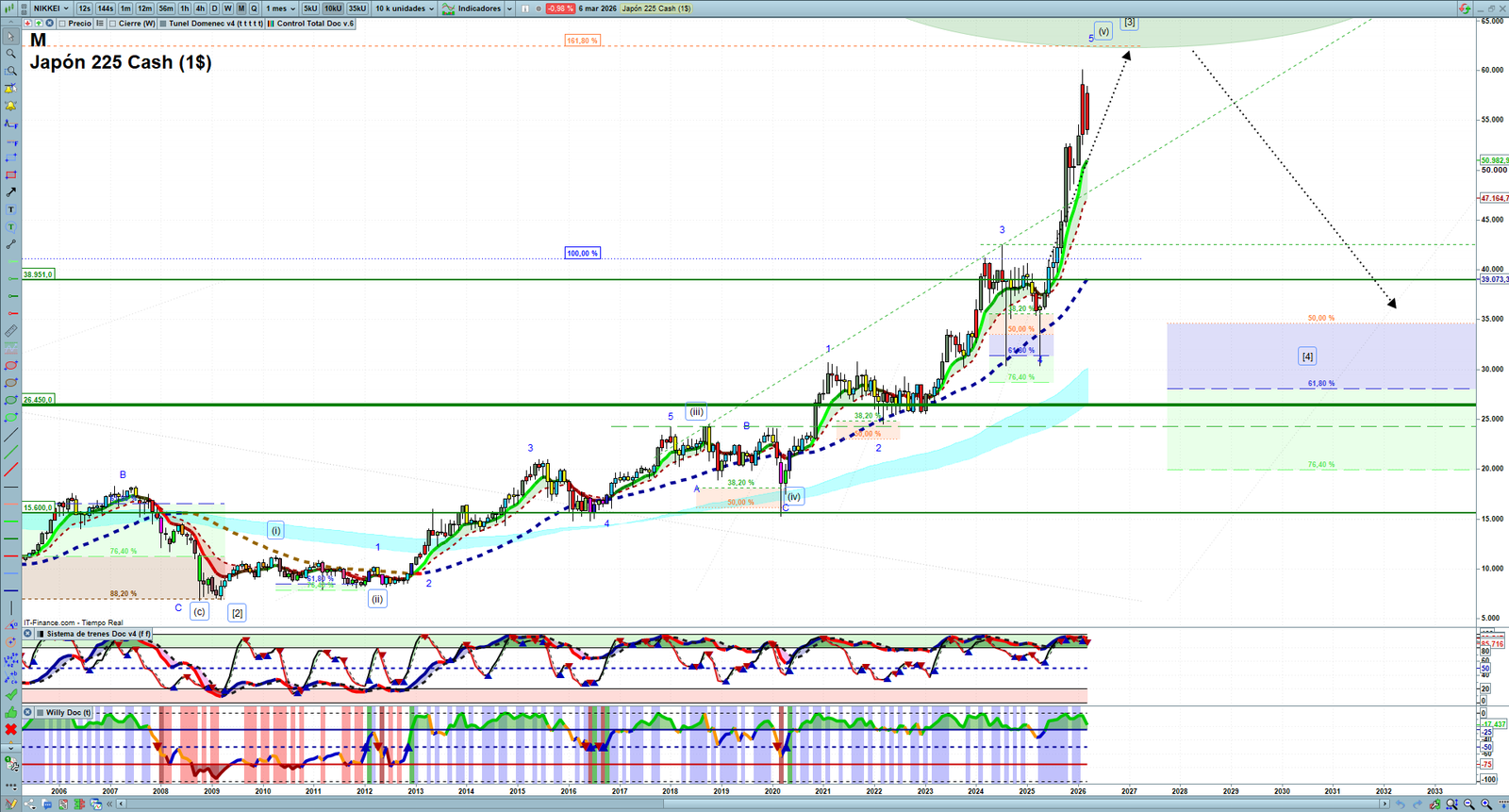The height and width of the screenshot is (812, 1509).
Task: Click the green checkmark tool
Action: click(11, 695)
